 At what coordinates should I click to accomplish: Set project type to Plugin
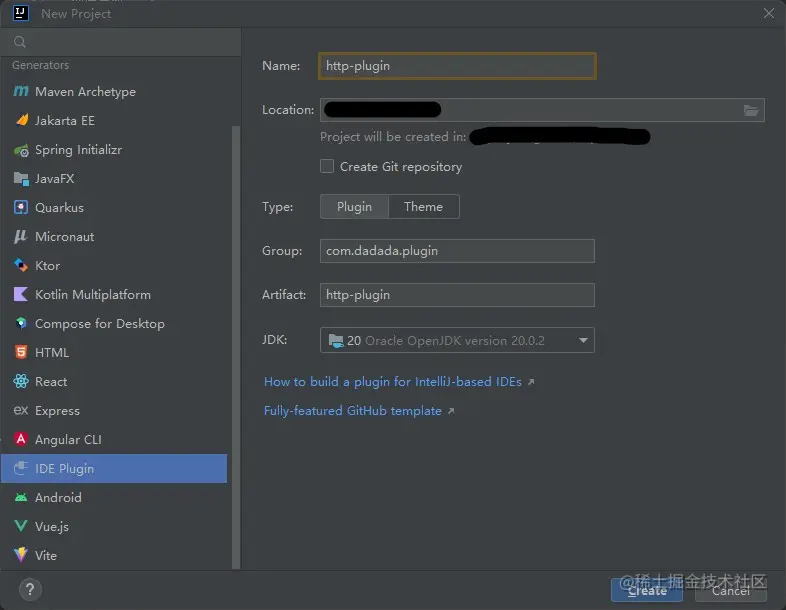[354, 207]
